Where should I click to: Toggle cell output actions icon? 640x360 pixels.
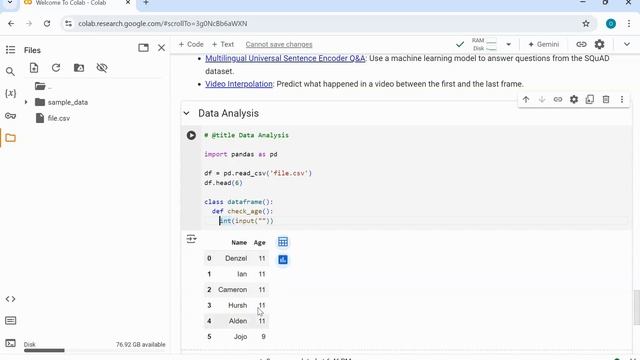click(191, 239)
